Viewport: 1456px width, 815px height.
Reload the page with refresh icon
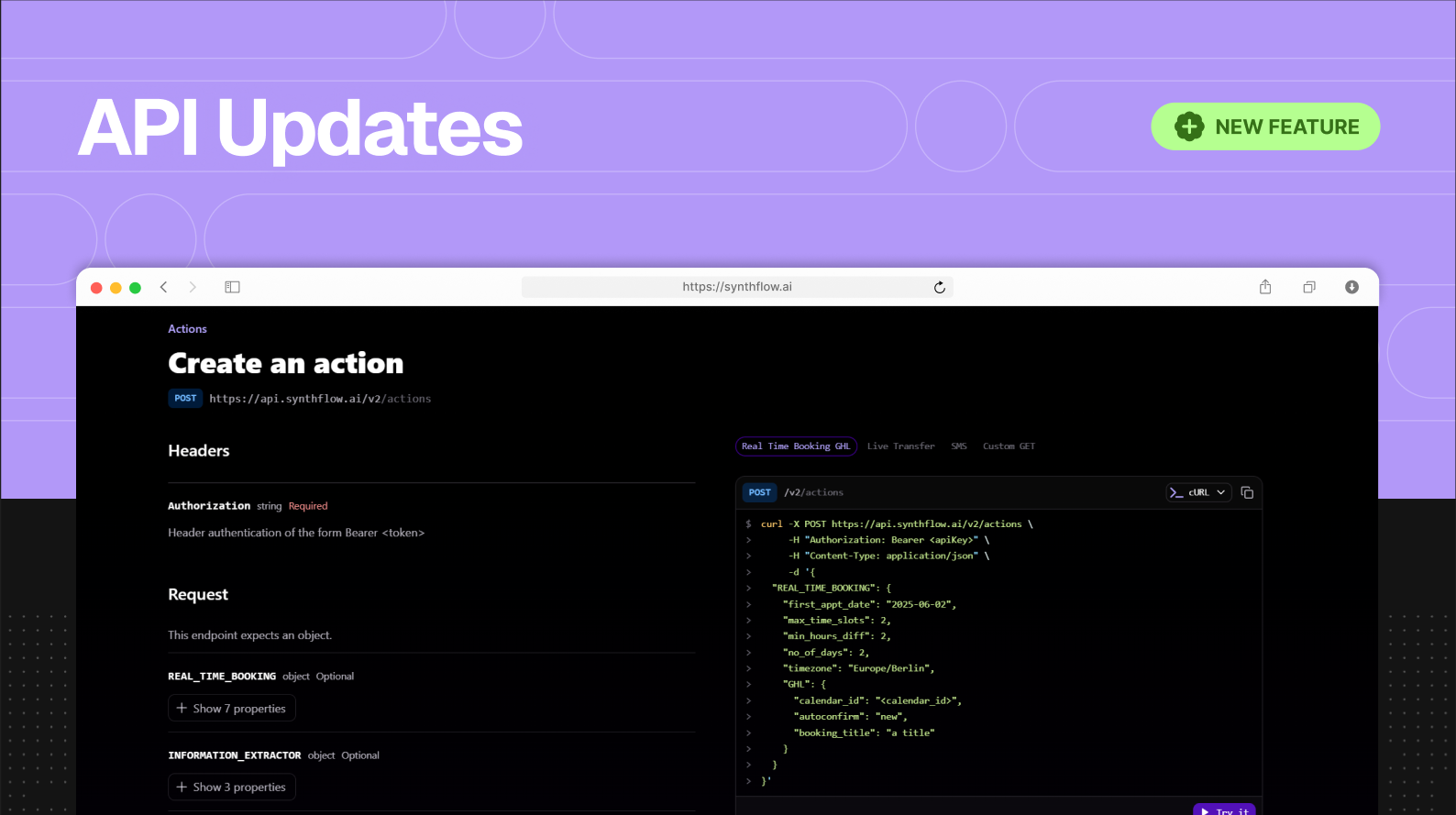coord(939,288)
